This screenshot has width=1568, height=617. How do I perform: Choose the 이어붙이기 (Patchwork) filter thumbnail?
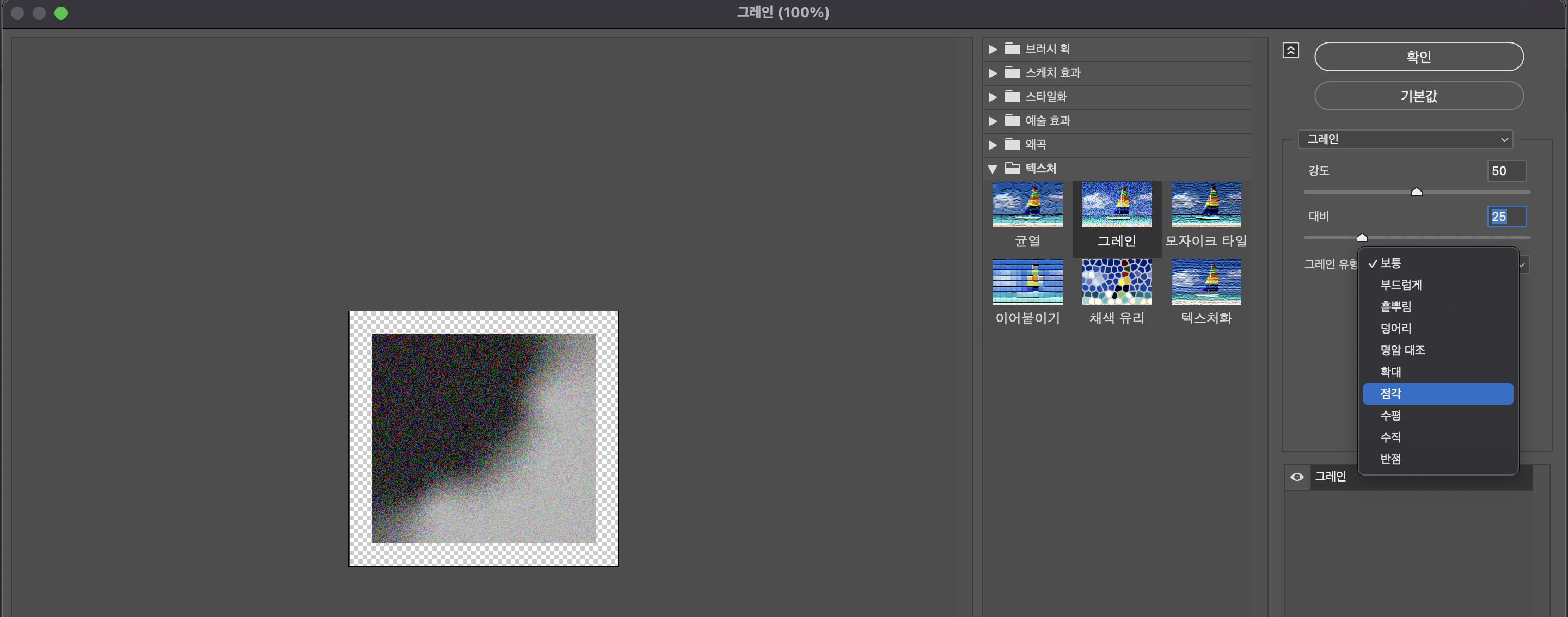pos(1027,282)
